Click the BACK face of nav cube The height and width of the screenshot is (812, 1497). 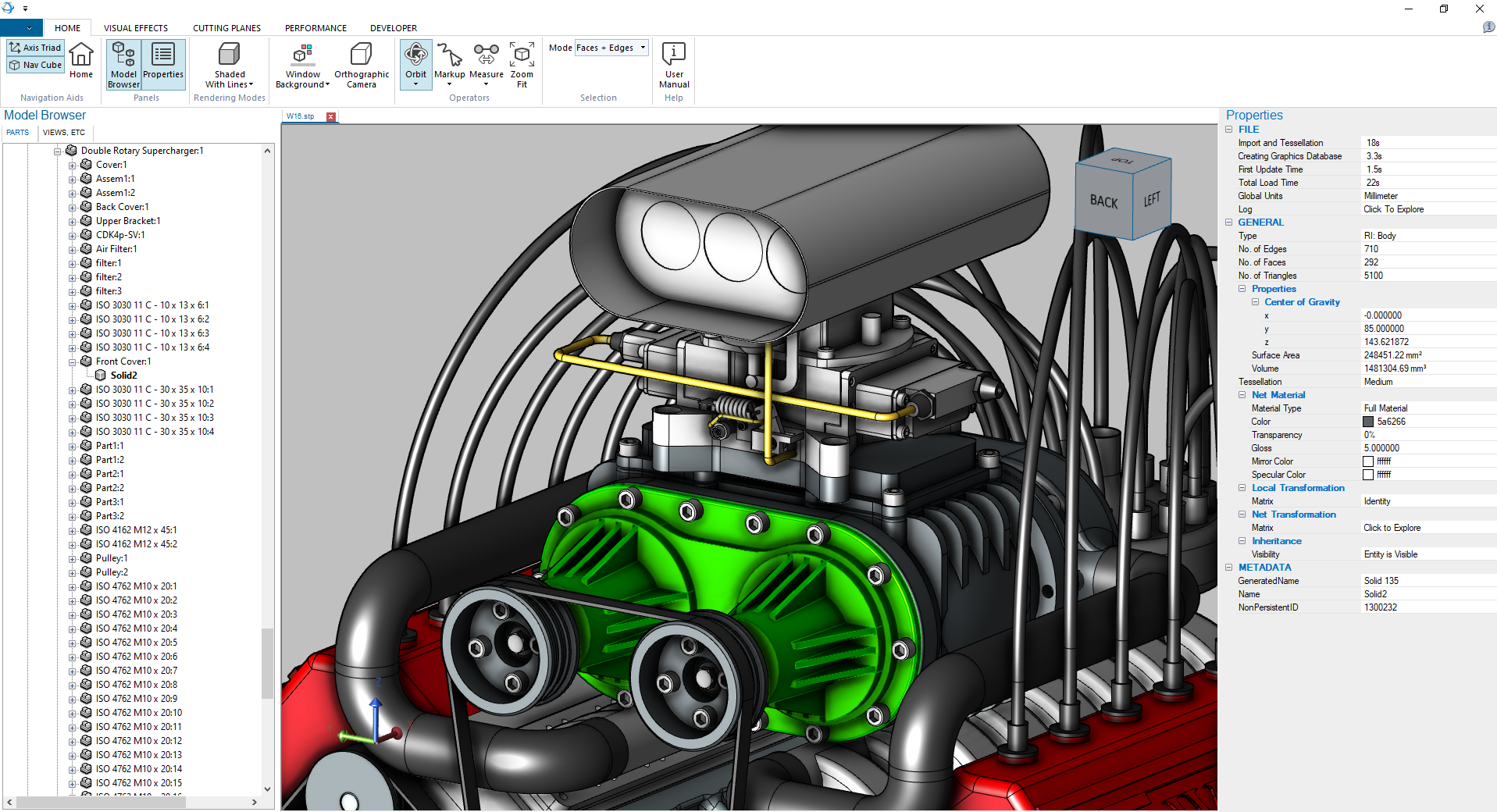coord(1103,201)
